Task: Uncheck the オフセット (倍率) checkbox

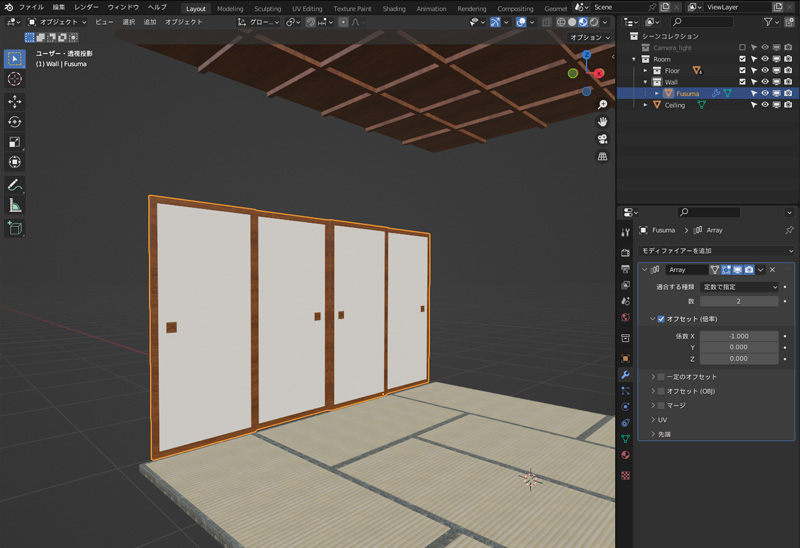Action: coord(661,319)
